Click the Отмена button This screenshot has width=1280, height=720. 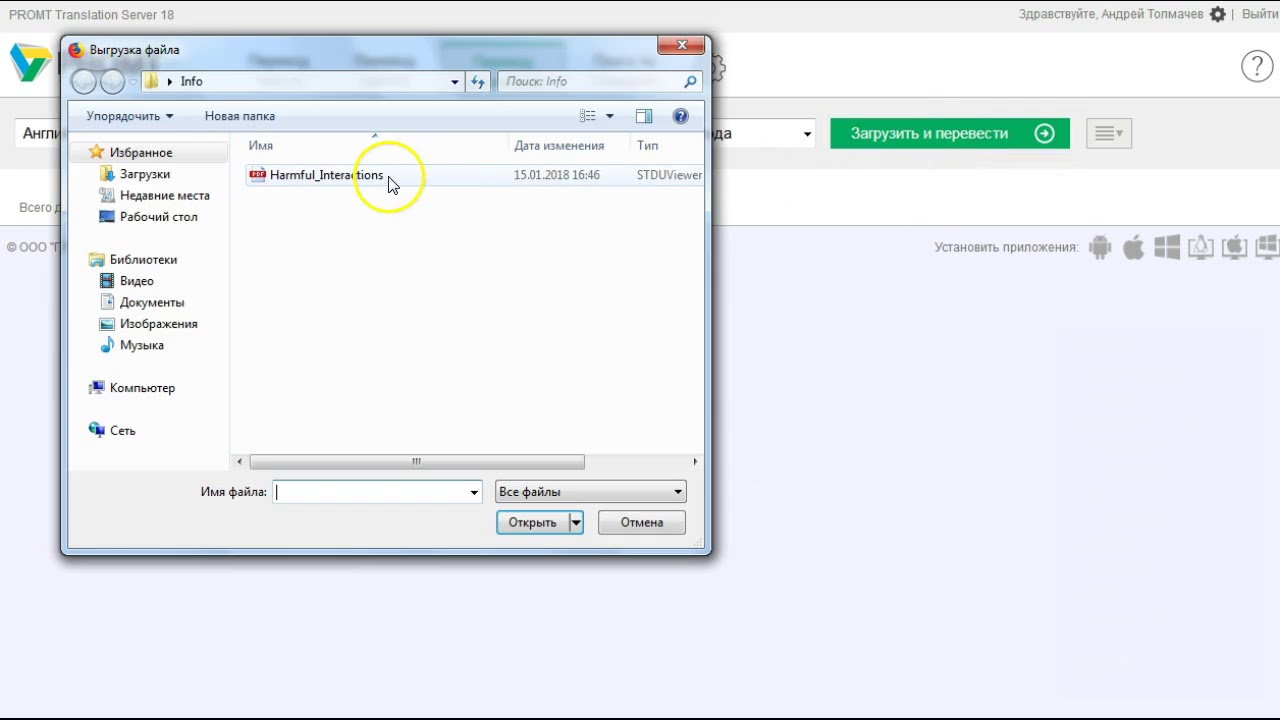642,522
